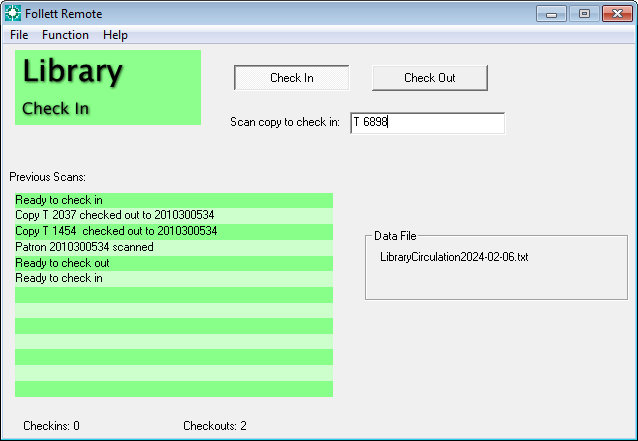
Task: Select 'Copy T 2037 checked out' scan entry
Action: pos(115,215)
